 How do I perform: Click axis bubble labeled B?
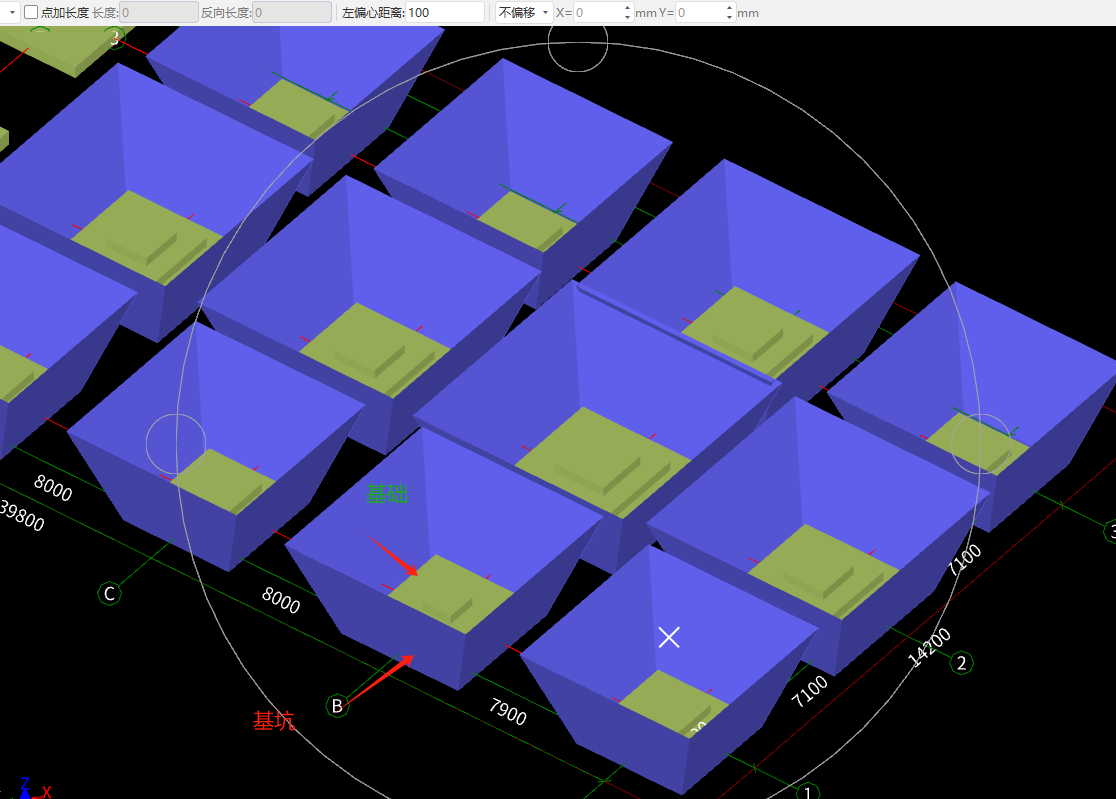coord(337,706)
